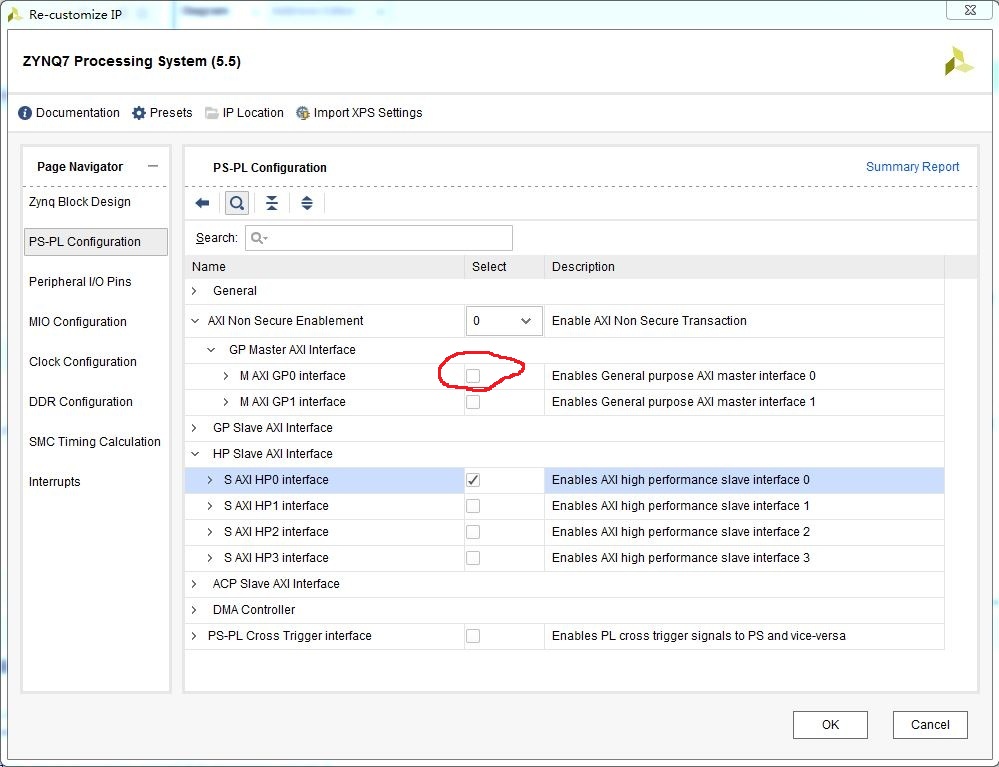
Task: Enable S AXI HP3 interface checkbox
Action: pos(473,558)
